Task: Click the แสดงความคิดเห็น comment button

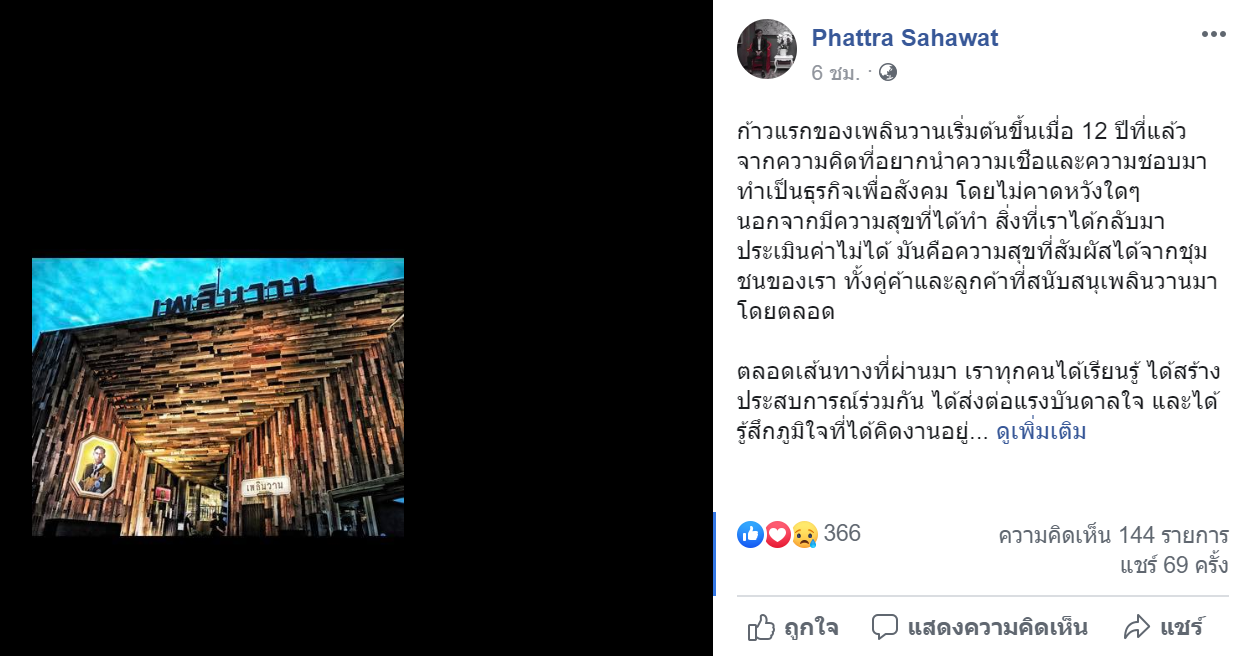Action: [x=979, y=628]
